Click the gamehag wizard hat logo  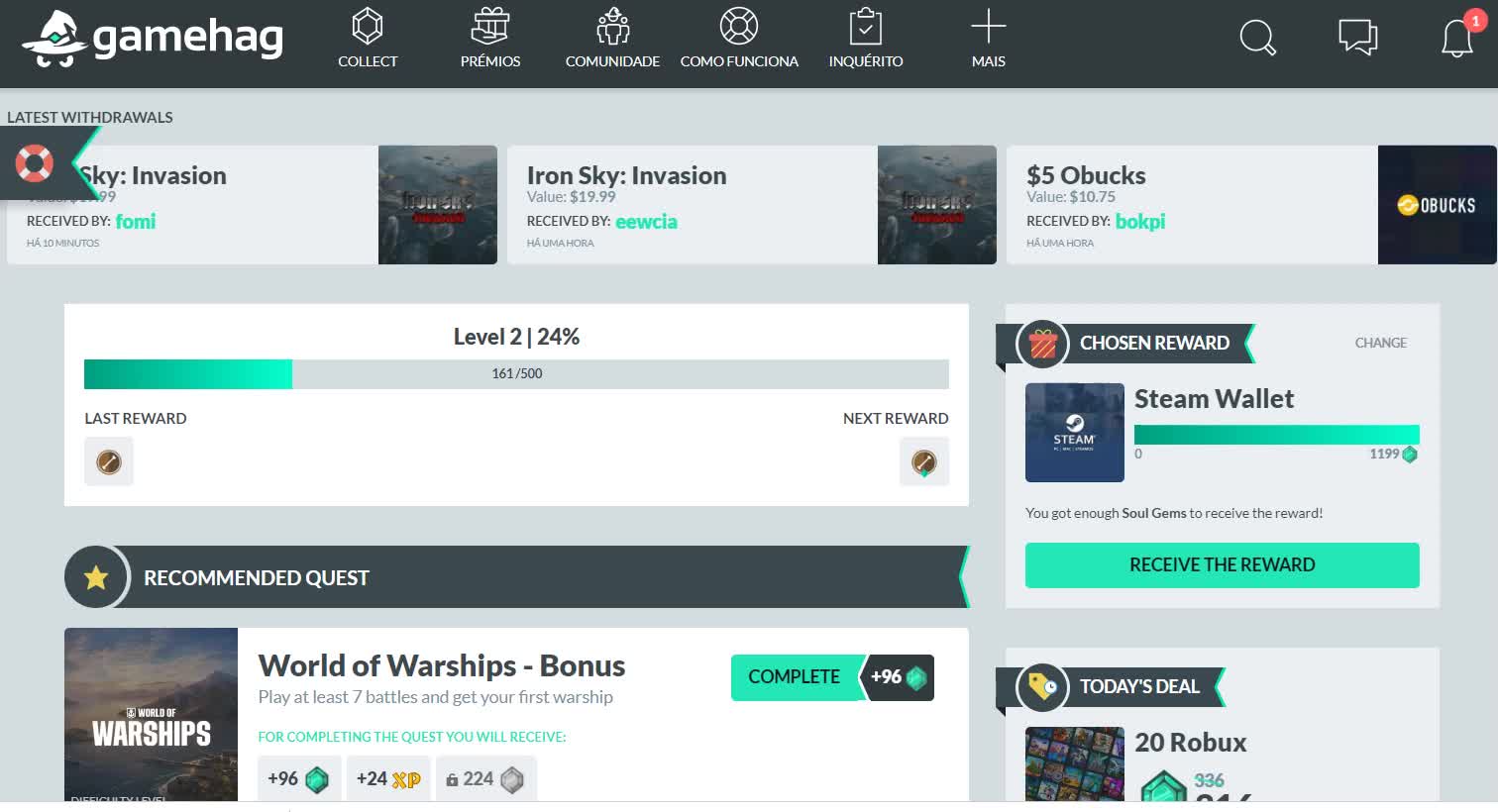coord(153,40)
